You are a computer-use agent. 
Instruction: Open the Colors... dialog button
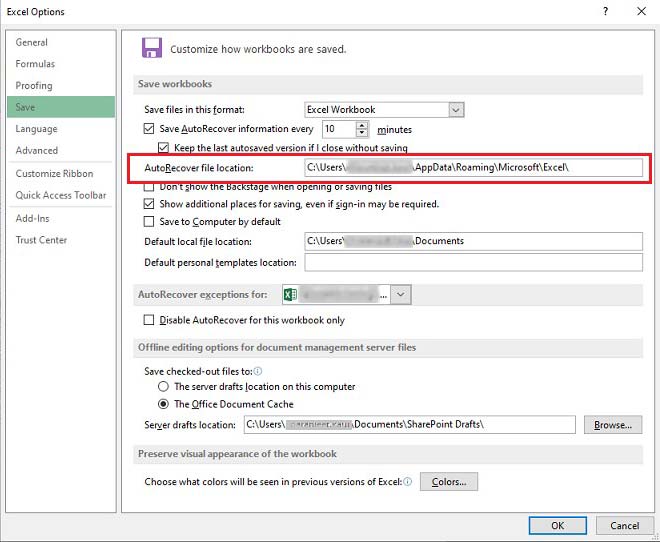coord(449,482)
